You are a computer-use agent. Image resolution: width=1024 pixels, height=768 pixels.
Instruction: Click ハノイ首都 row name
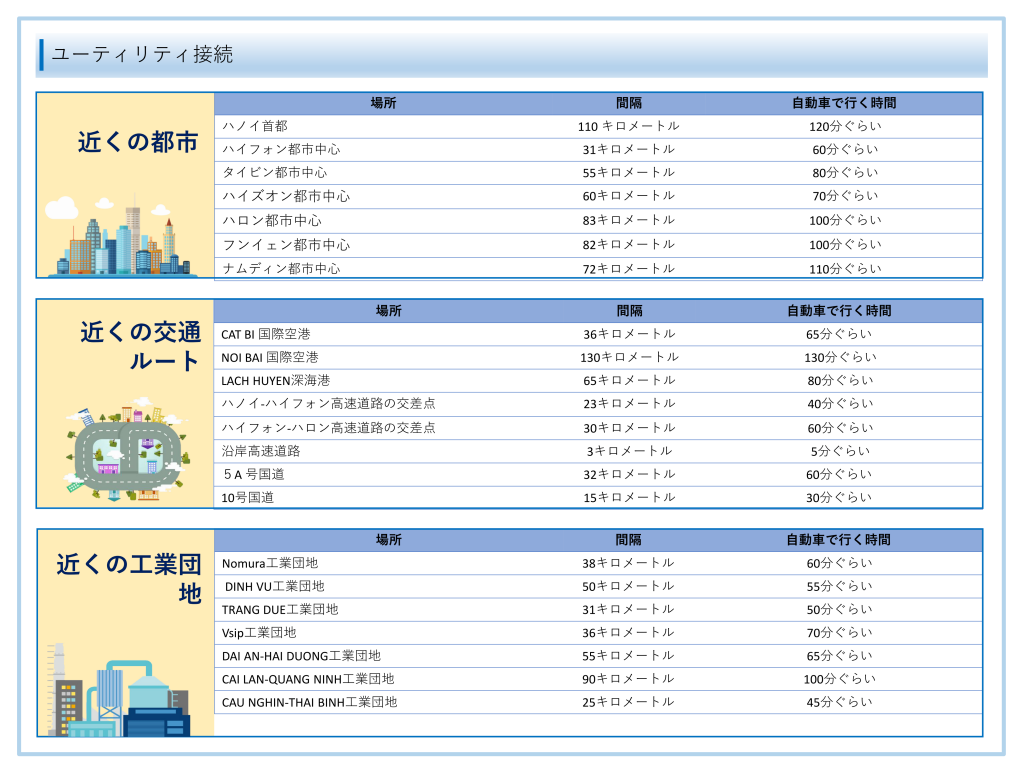pos(255,126)
